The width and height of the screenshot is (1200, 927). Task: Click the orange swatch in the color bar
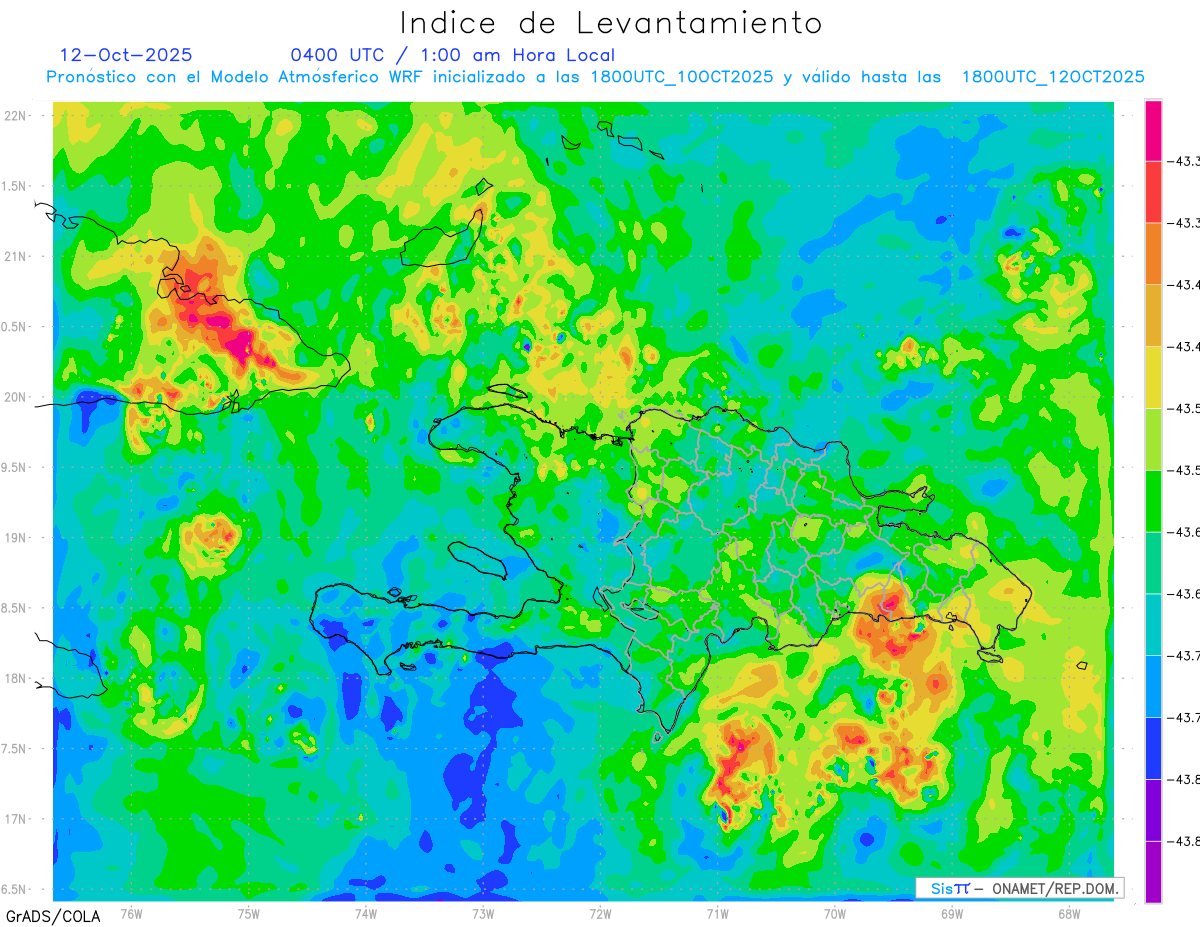tap(1153, 253)
